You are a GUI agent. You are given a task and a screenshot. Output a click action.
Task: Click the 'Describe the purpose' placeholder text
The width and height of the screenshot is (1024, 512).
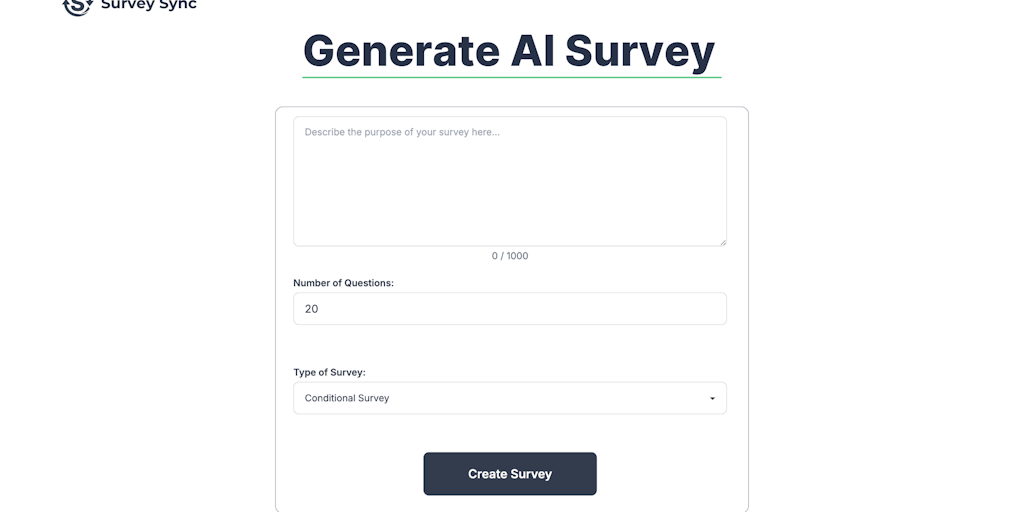click(402, 132)
